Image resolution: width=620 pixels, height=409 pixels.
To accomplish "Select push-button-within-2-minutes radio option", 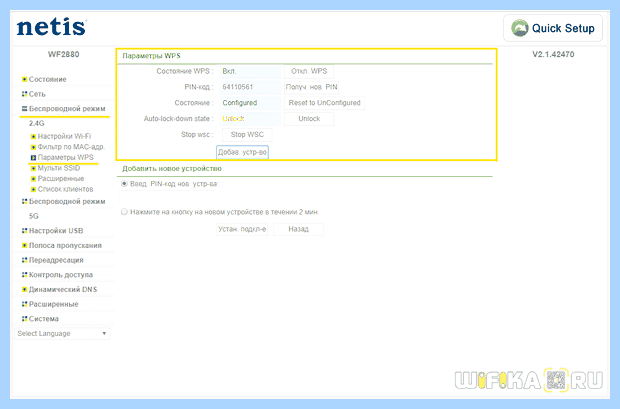I will [124, 212].
